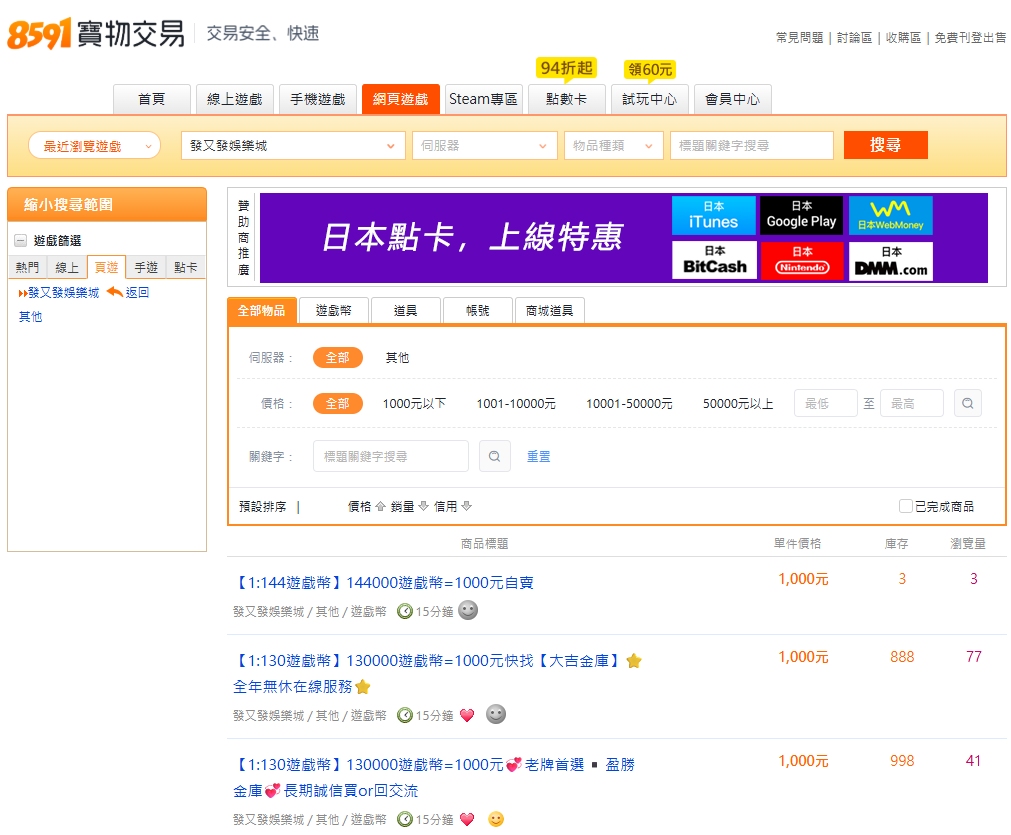Switch to 道具 item tab

(406, 310)
